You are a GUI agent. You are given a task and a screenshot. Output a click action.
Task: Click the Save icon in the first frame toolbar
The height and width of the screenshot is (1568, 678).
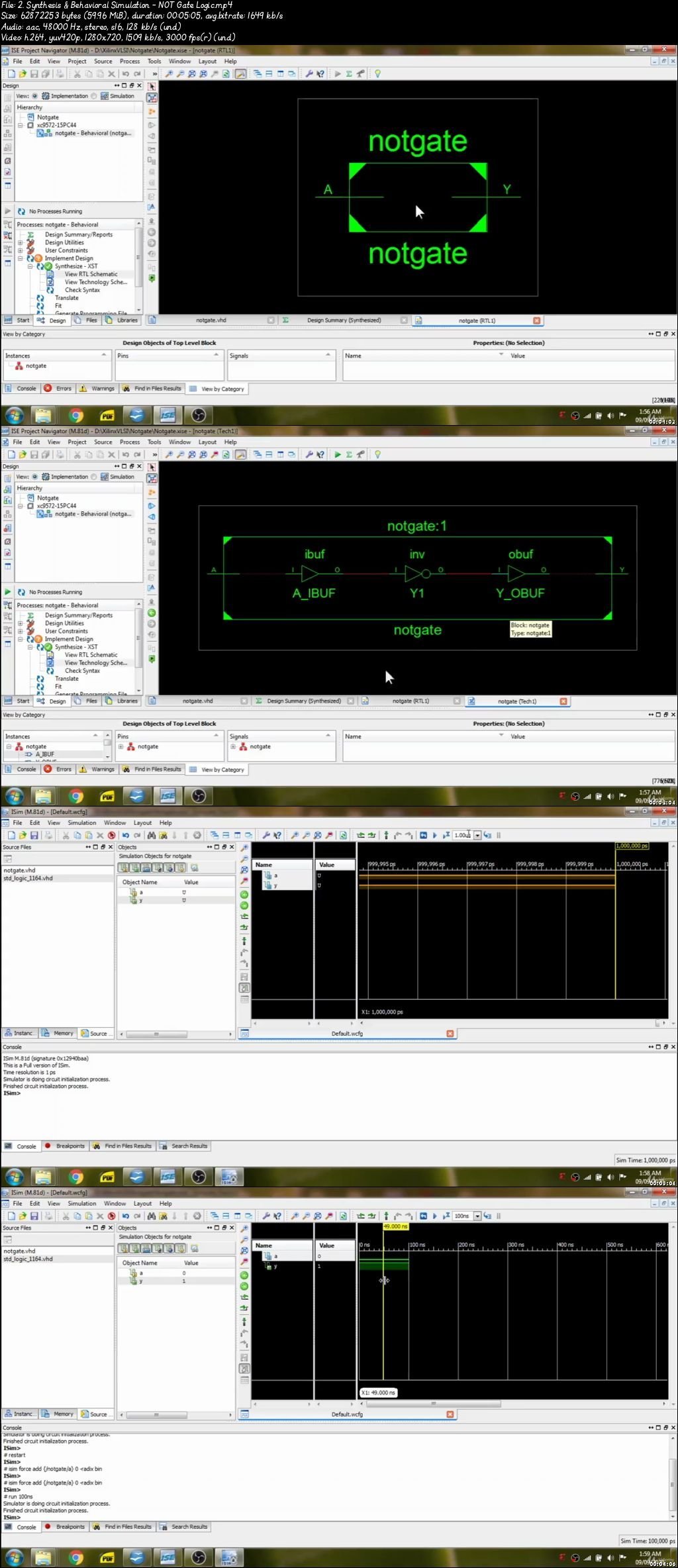pyautogui.click(x=34, y=73)
